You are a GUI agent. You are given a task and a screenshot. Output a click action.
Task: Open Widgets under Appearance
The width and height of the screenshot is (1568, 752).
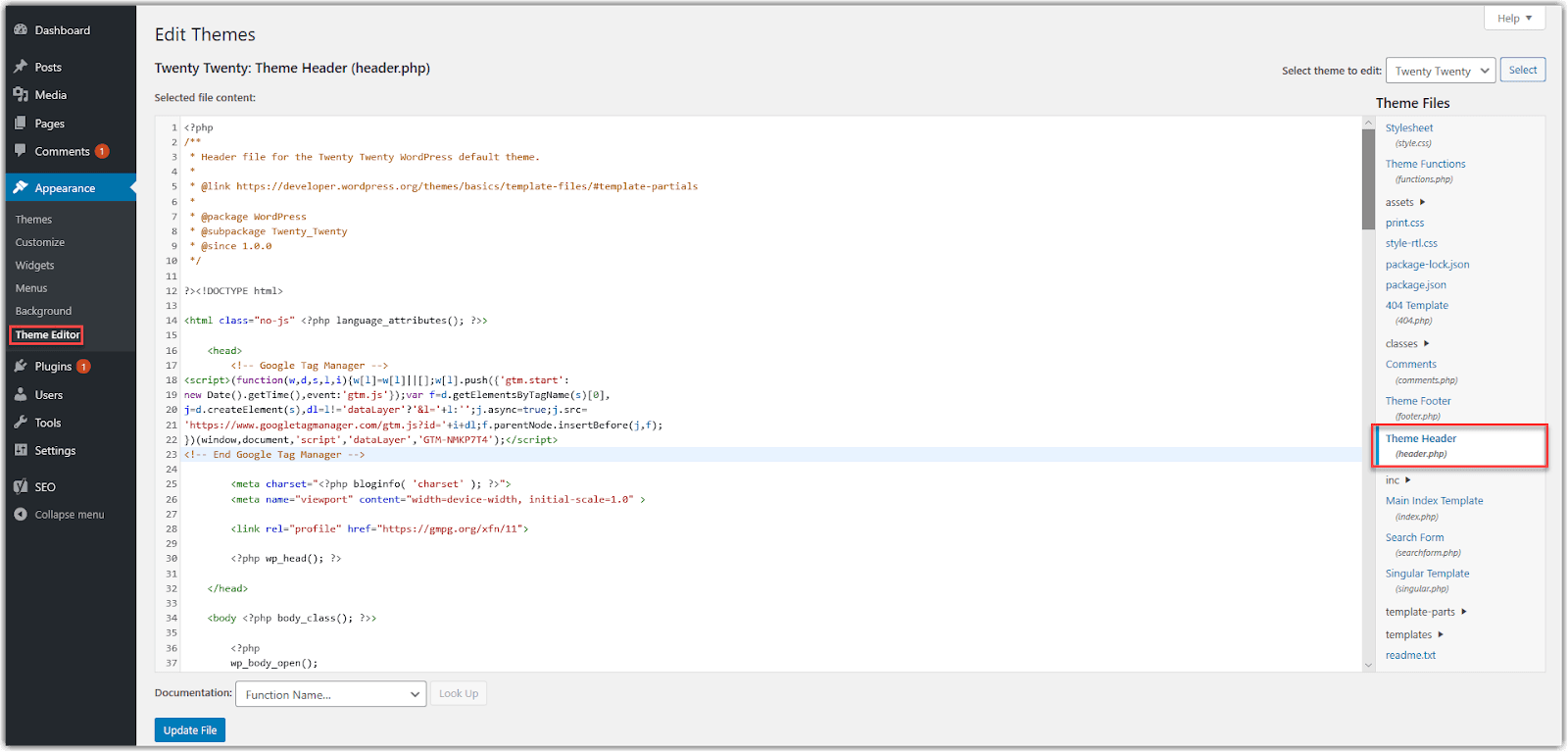[x=34, y=266]
